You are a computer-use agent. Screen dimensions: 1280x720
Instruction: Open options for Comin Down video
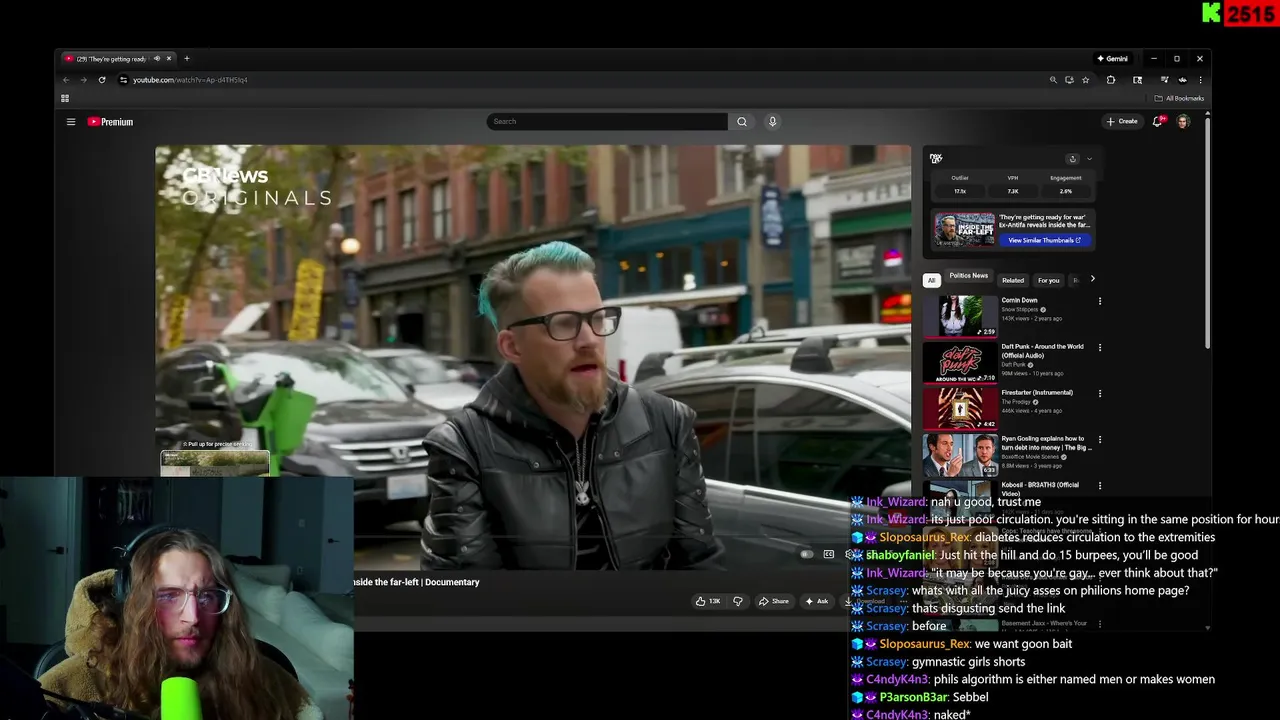click(x=1100, y=301)
